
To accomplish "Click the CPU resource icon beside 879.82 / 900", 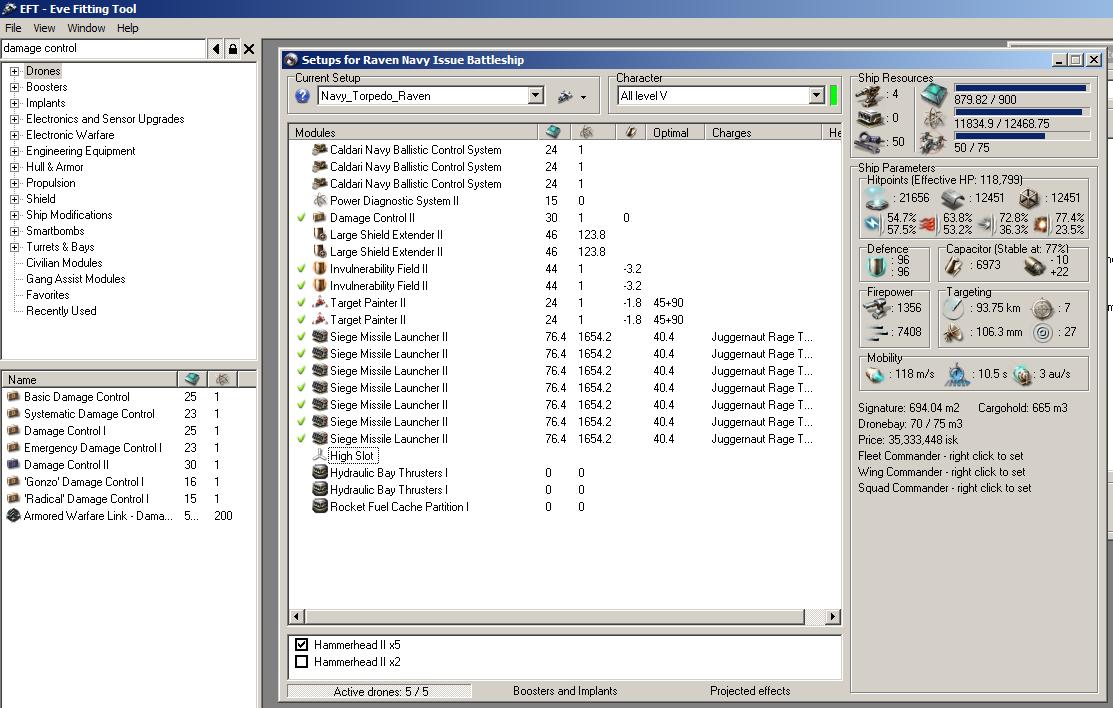I will (934, 94).
